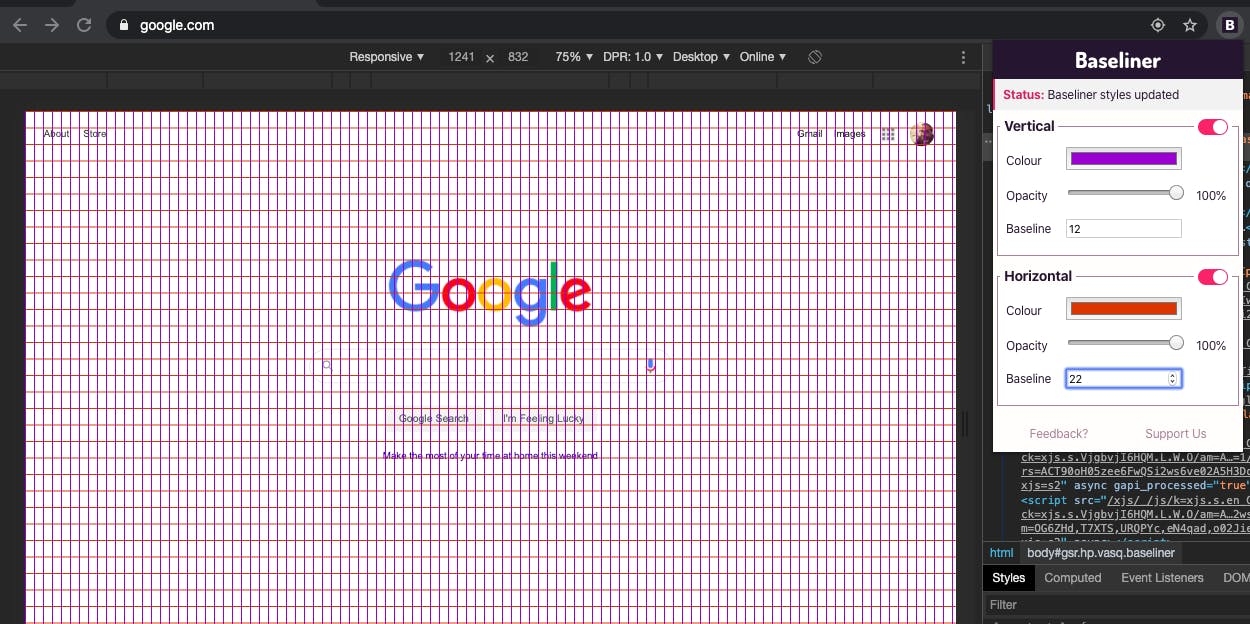The height and width of the screenshot is (624, 1250).
Task: Switch to the Styles tab
Action: 1008,578
